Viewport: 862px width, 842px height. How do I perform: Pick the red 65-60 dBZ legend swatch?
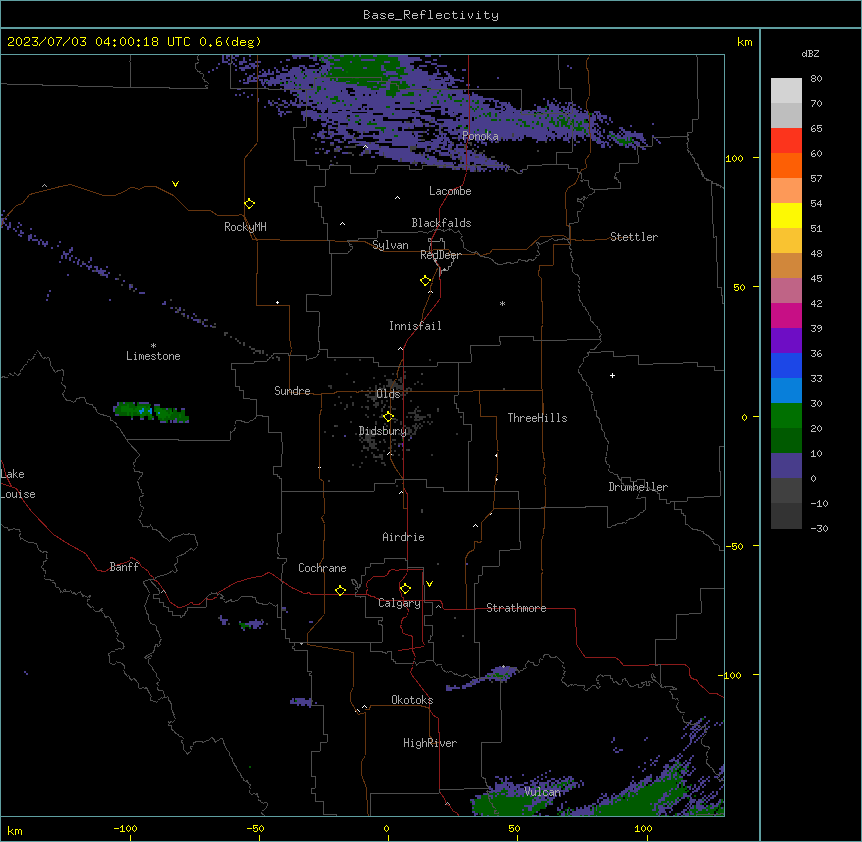786,141
